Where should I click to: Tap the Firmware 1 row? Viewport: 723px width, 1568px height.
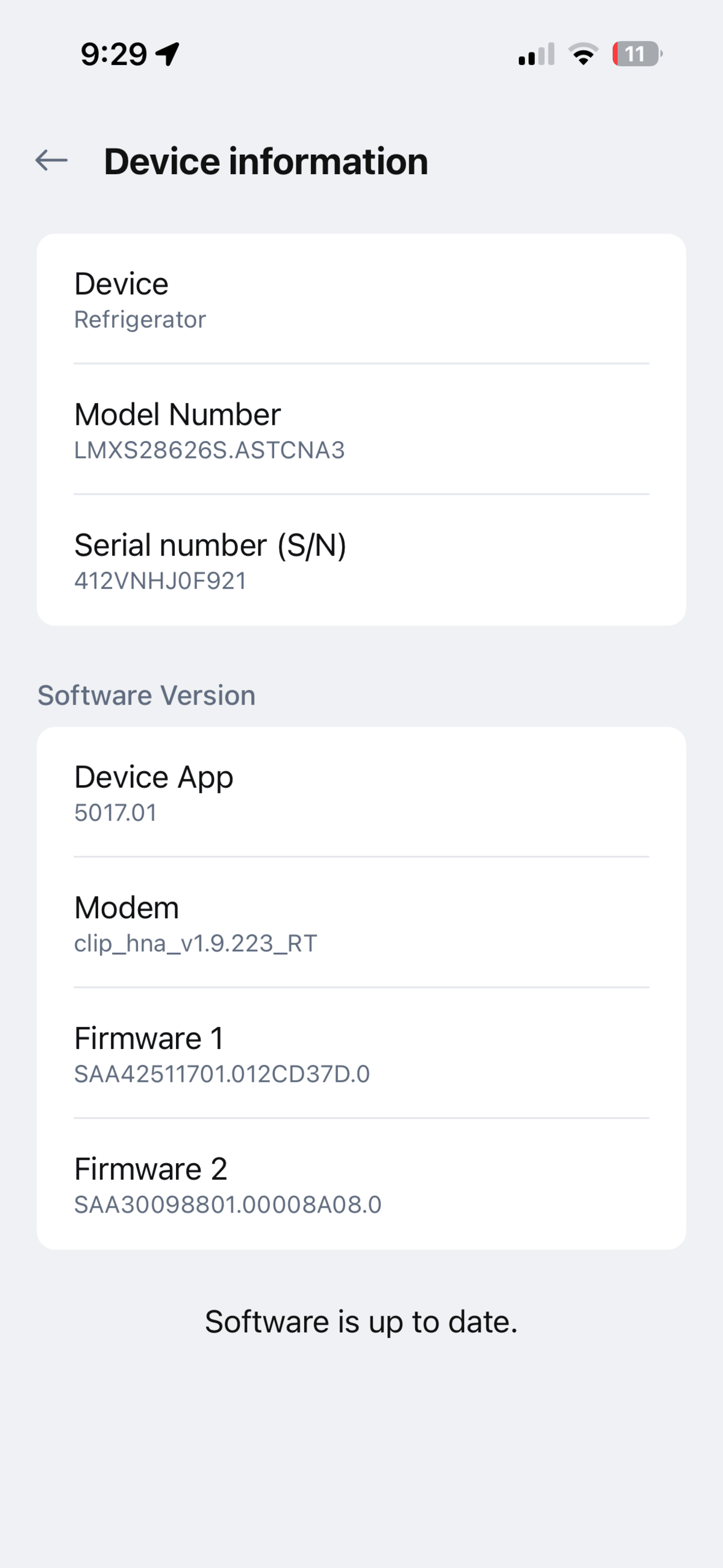click(x=361, y=1053)
